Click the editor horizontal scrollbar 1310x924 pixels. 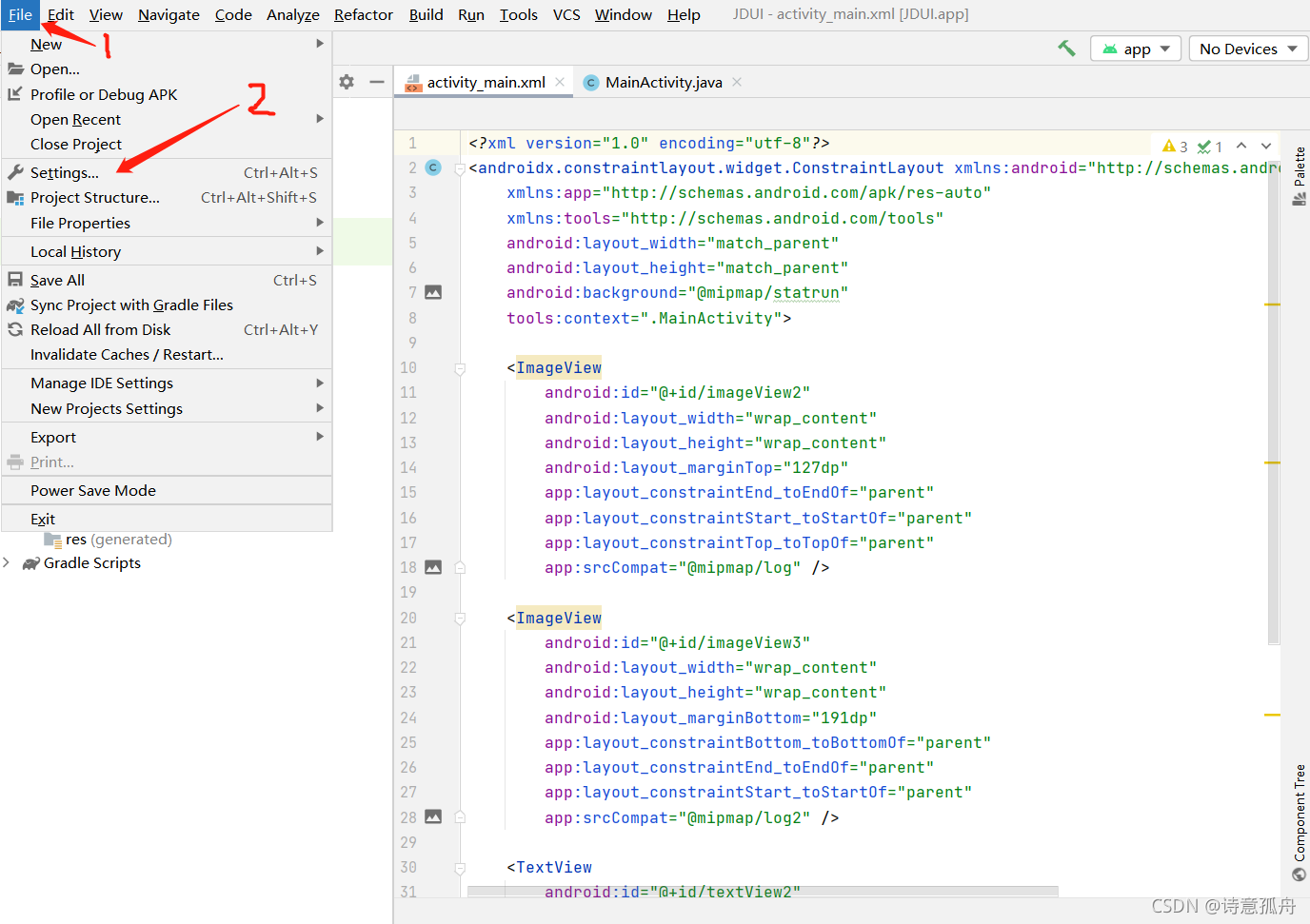click(x=763, y=892)
